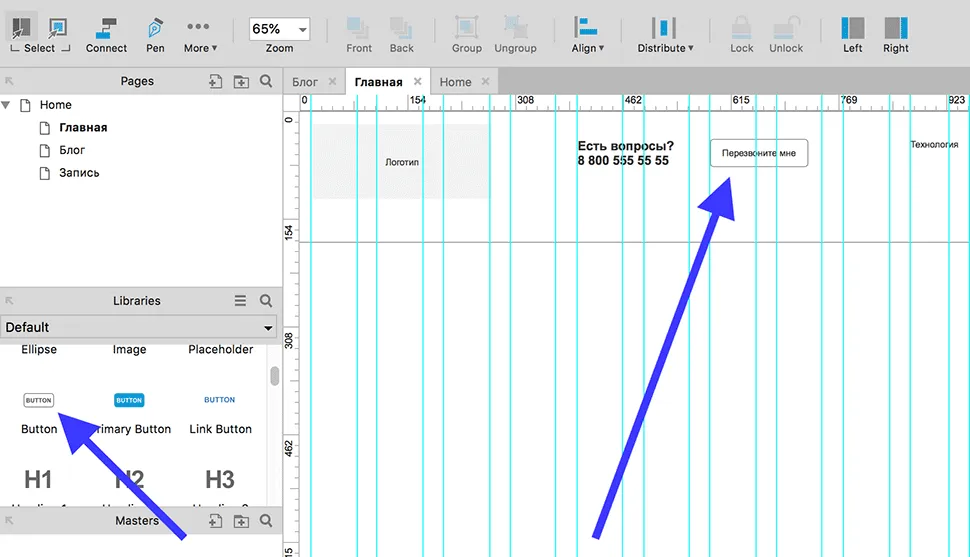This screenshot has width=970, height=557.
Task: Open the Align dropdown menu
Action: [587, 34]
